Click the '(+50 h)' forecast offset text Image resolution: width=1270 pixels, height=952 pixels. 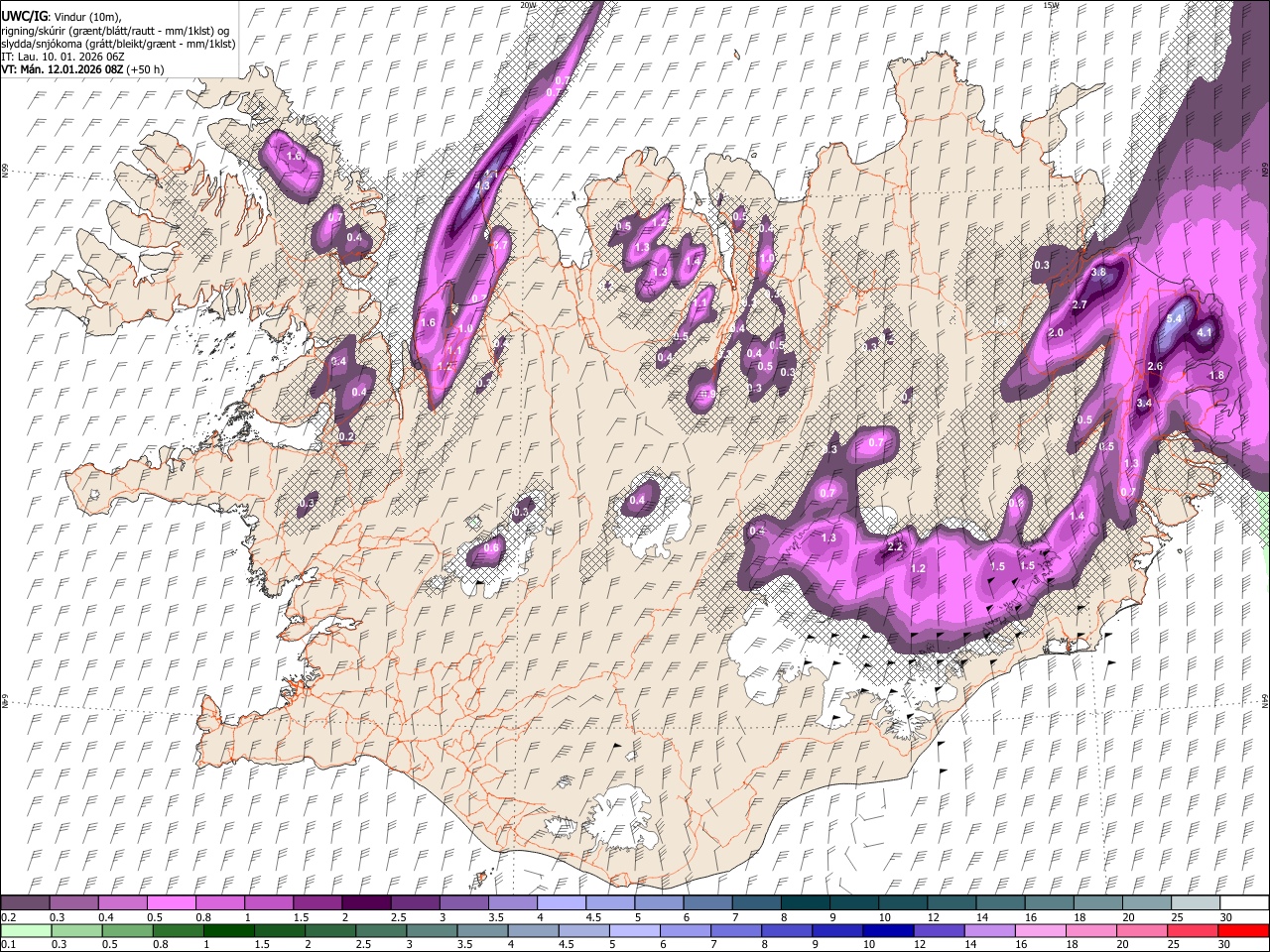[x=146, y=69]
